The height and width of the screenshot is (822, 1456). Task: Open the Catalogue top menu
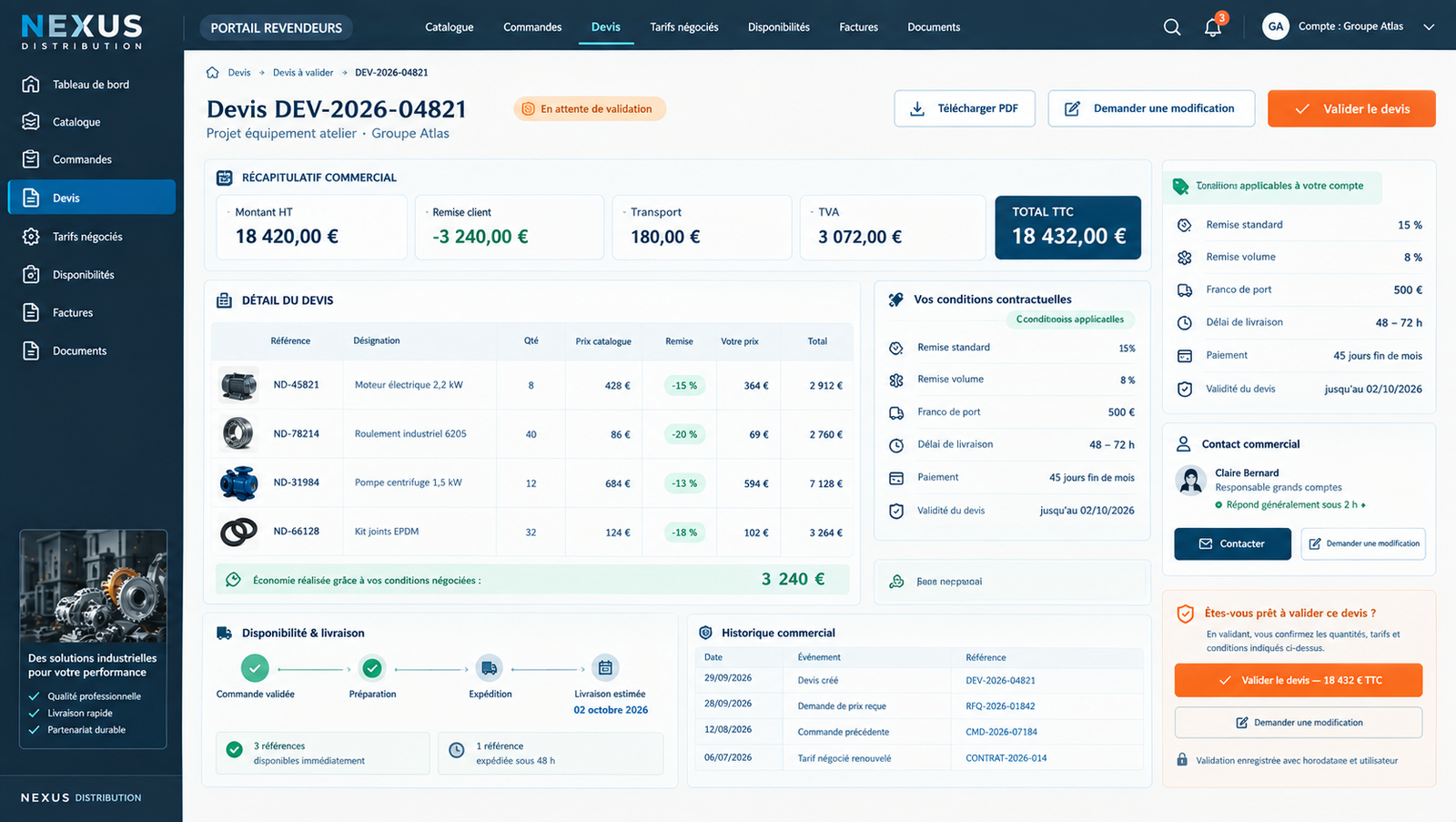tap(450, 27)
